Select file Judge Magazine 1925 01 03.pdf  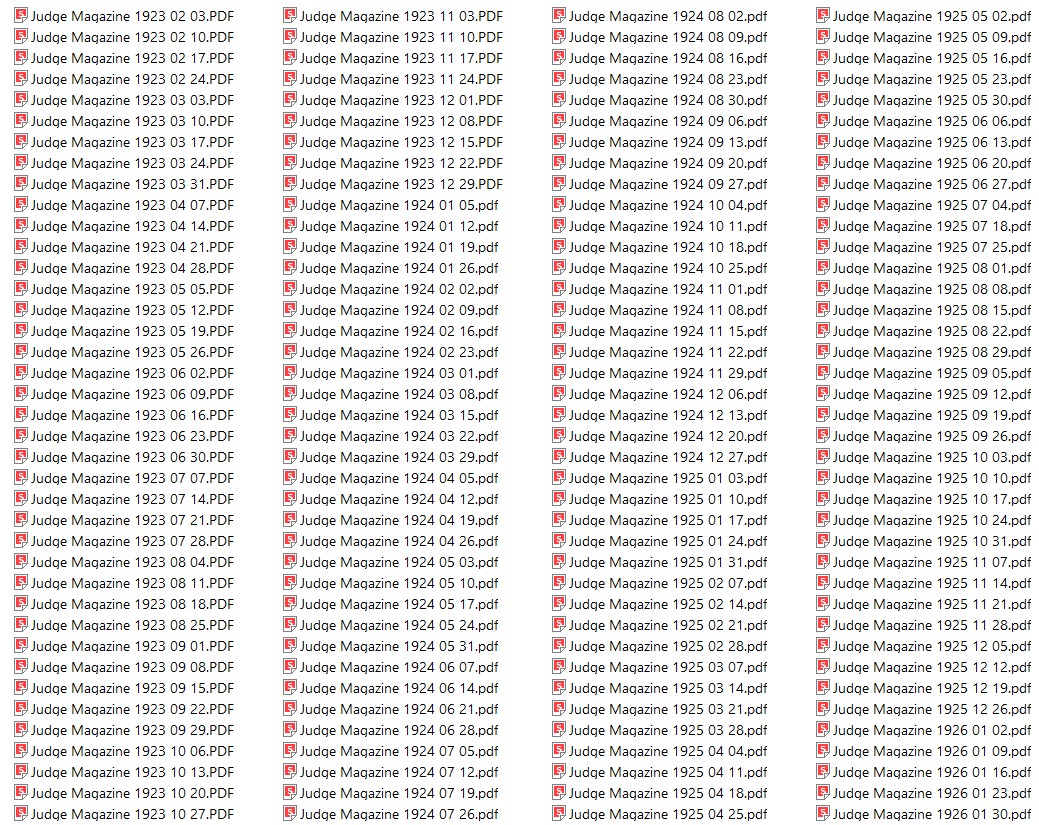pos(660,478)
